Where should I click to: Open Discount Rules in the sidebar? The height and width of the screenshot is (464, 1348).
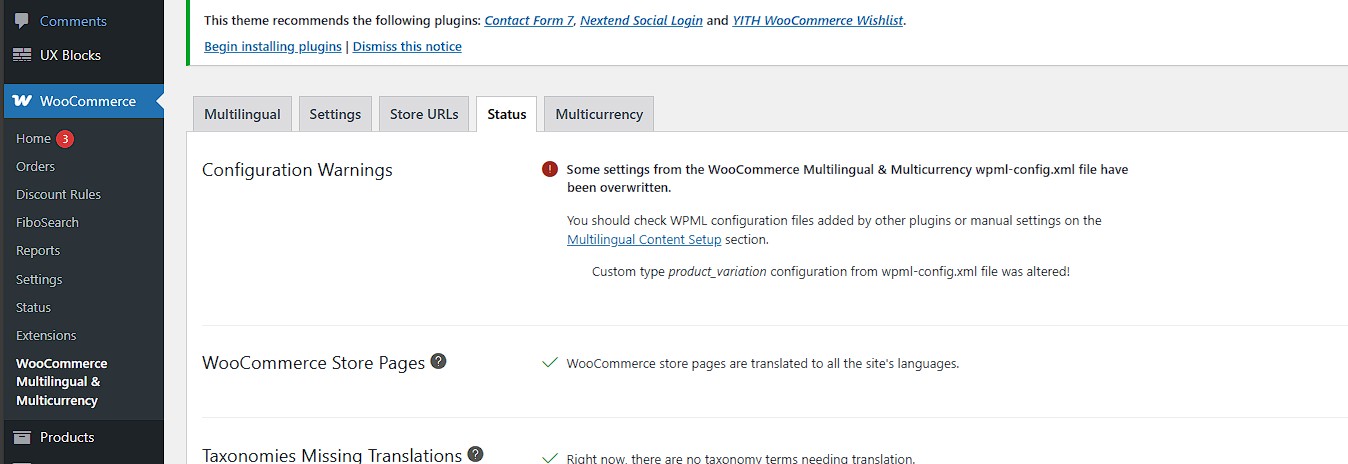coord(58,194)
